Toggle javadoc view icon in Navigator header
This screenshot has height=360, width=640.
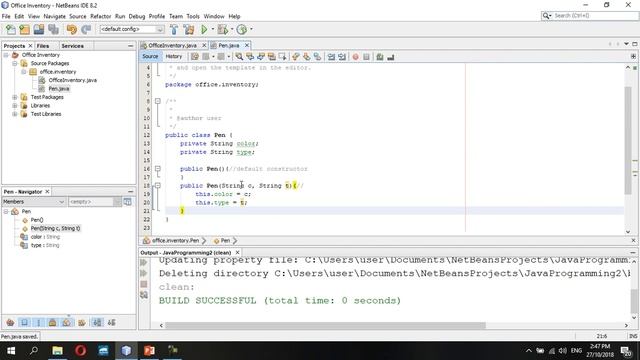(128, 202)
